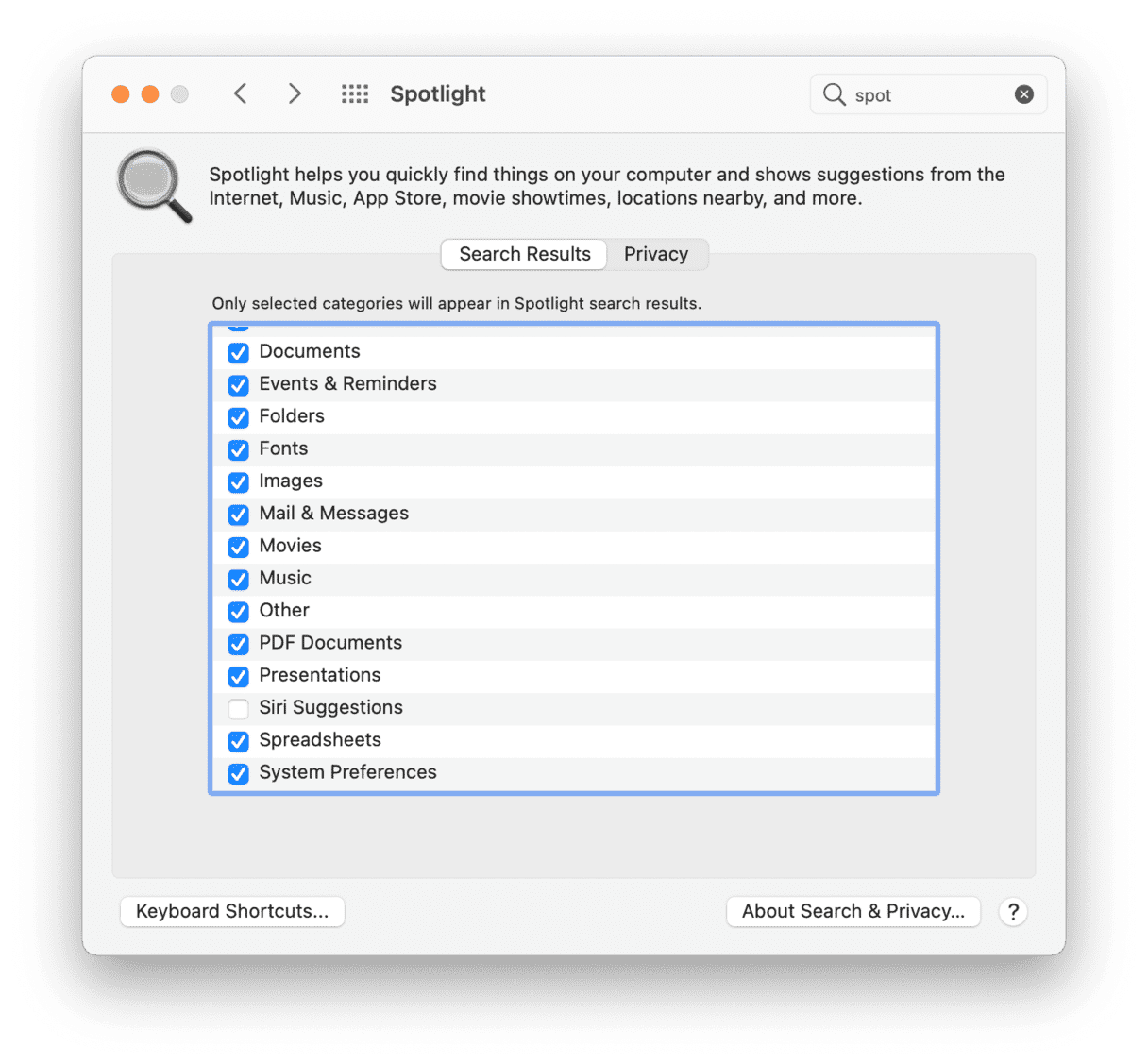Select the Search Results tab

[x=524, y=254]
